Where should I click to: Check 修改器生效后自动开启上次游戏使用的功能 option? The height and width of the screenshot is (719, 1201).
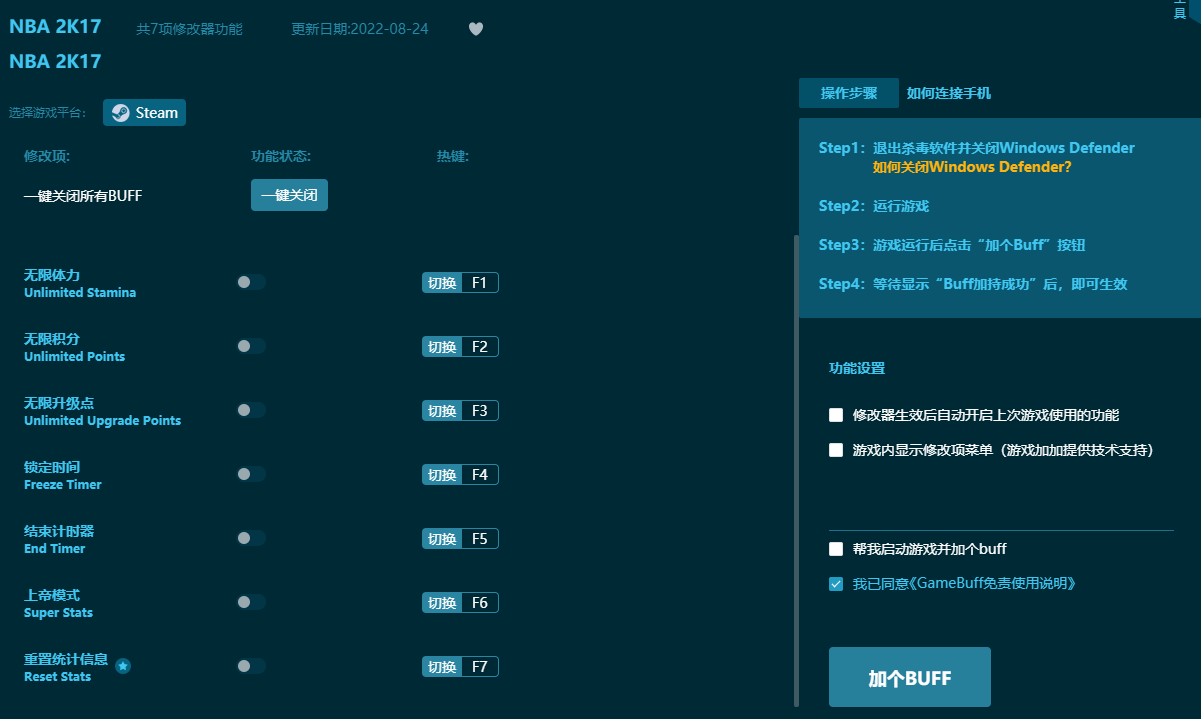(x=836, y=415)
